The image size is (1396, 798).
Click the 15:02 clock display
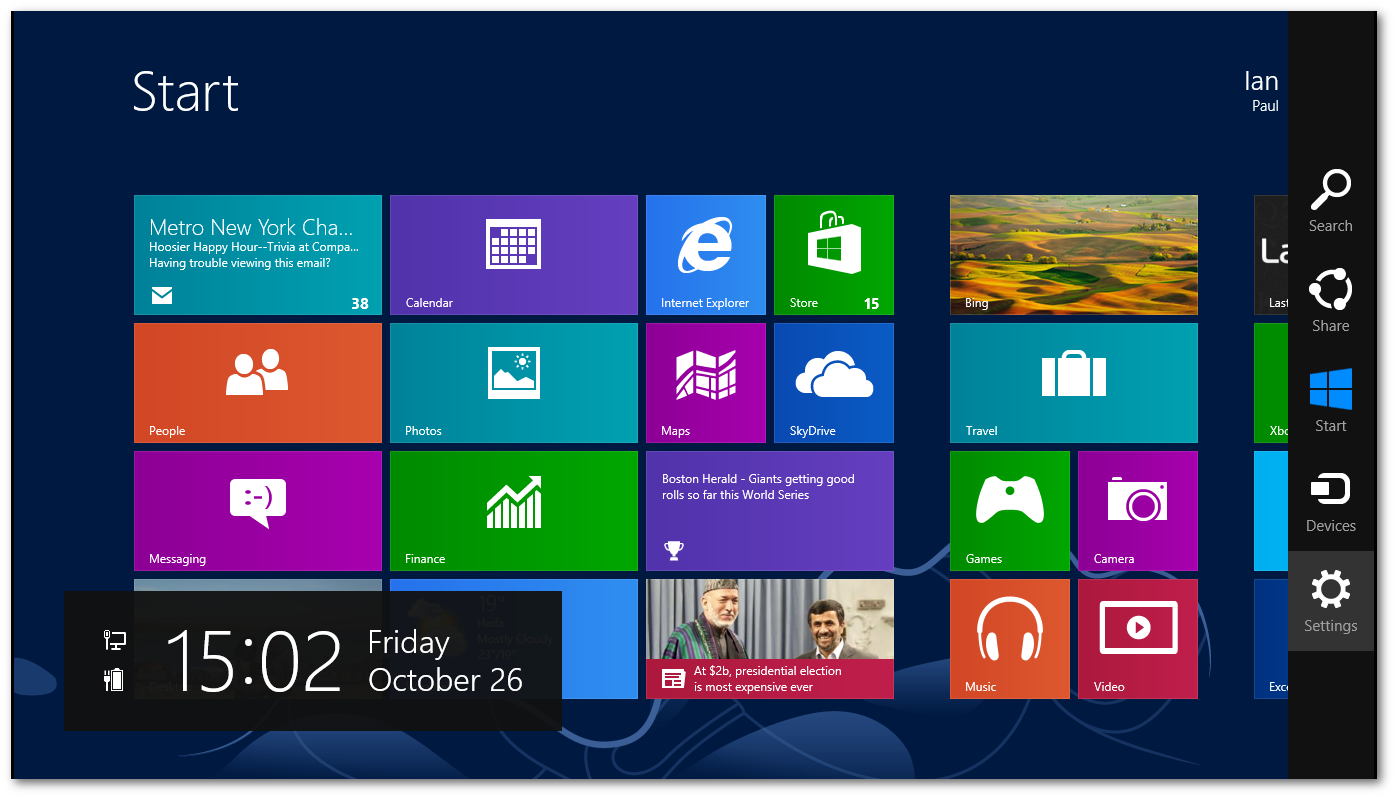(x=253, y=660)
